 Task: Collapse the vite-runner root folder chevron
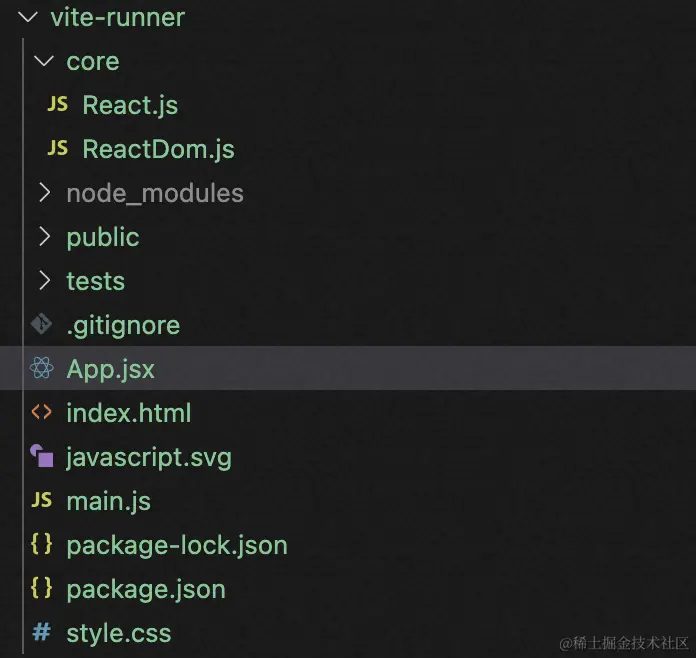coord(28,17)
